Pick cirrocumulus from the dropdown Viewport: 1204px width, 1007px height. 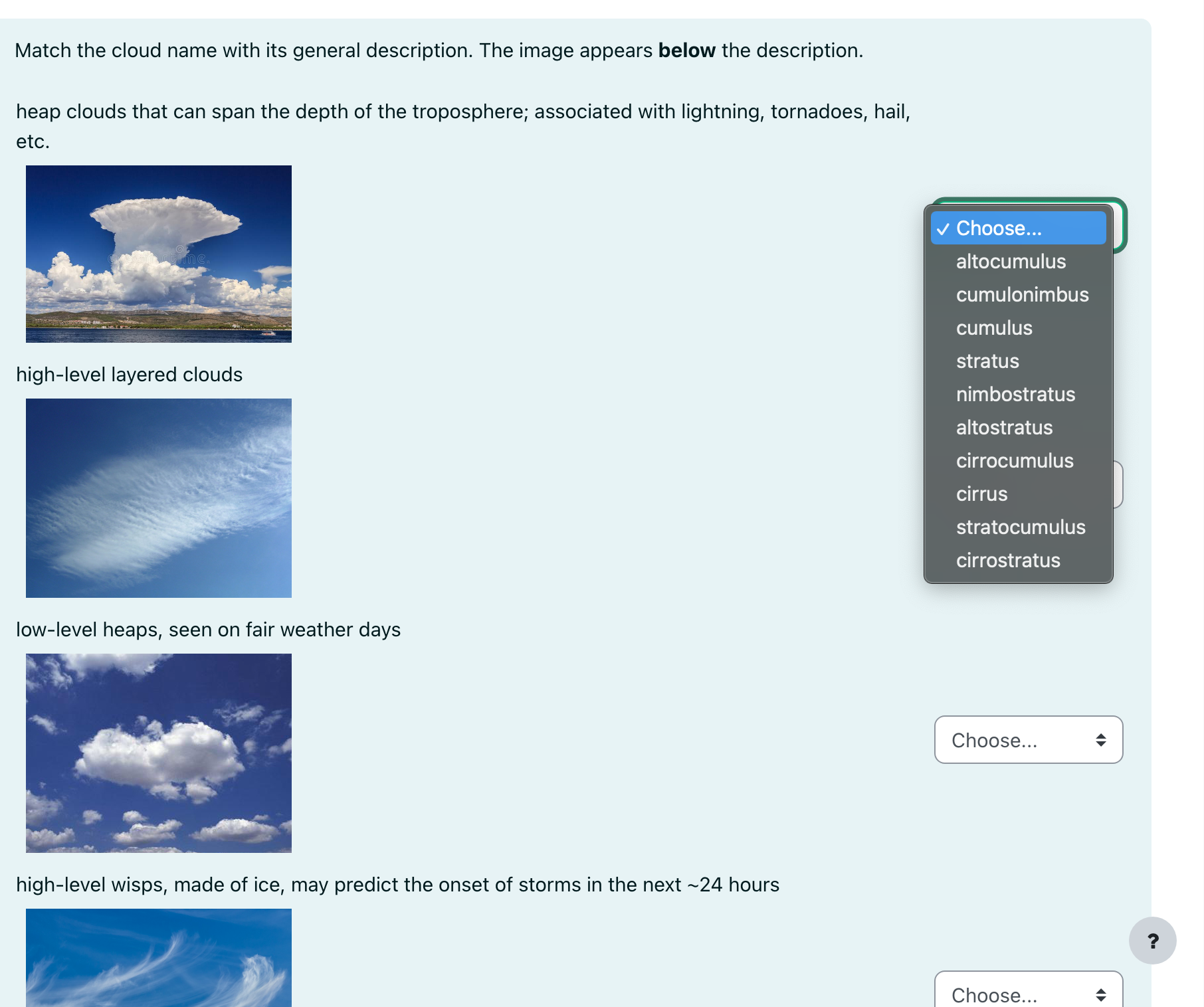coord(1015,460)
